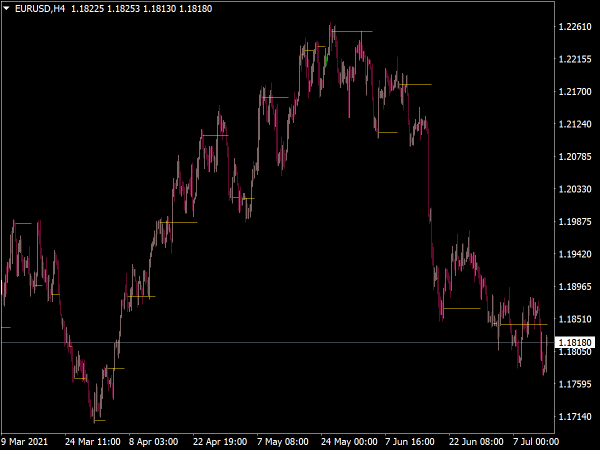Click the 1.18965 price scale label

click(575, 287)
